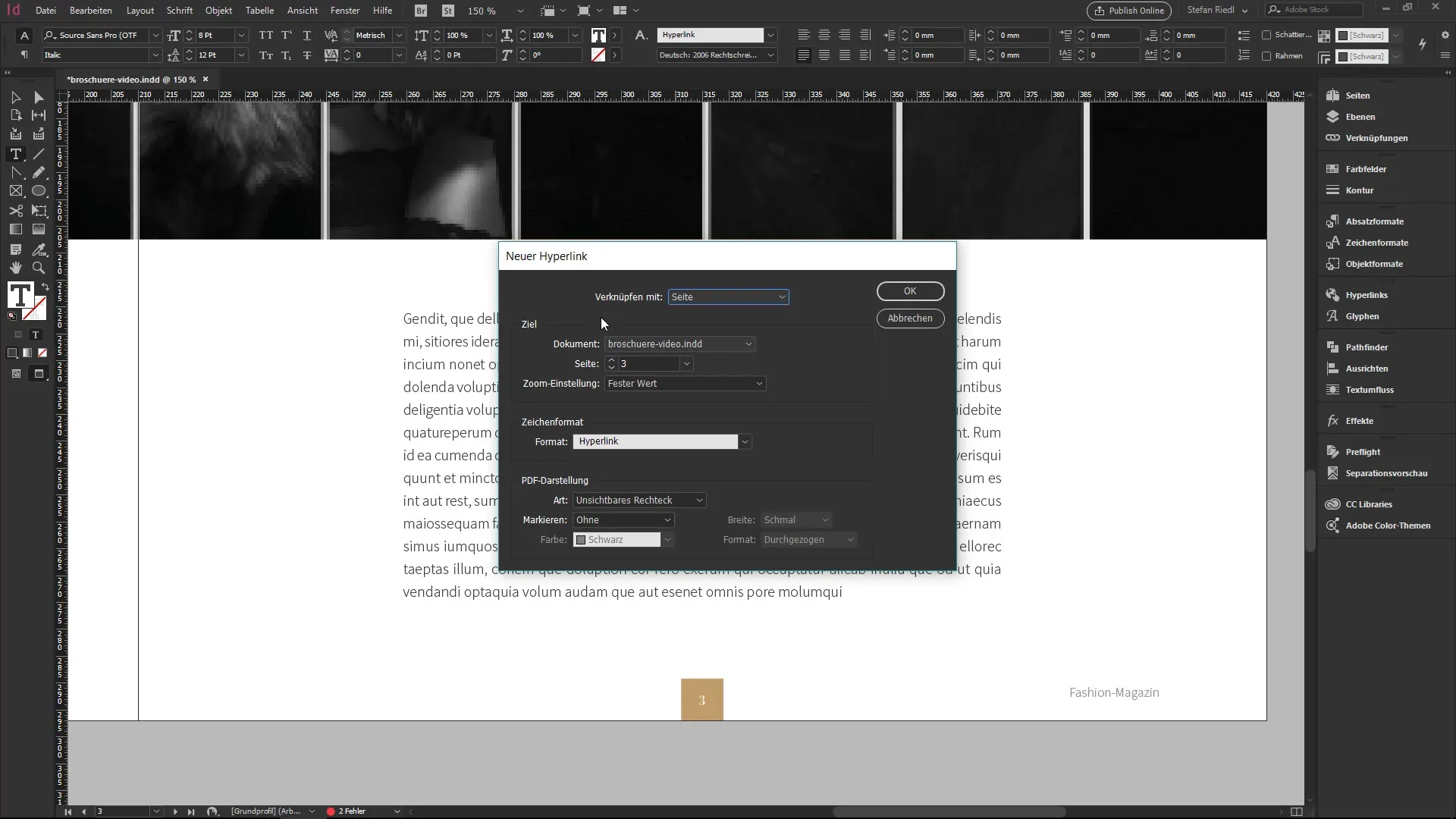Open Art dropdown Unsichtbares Rechteck
This screenshot has width=1456, height=819.
639,500
